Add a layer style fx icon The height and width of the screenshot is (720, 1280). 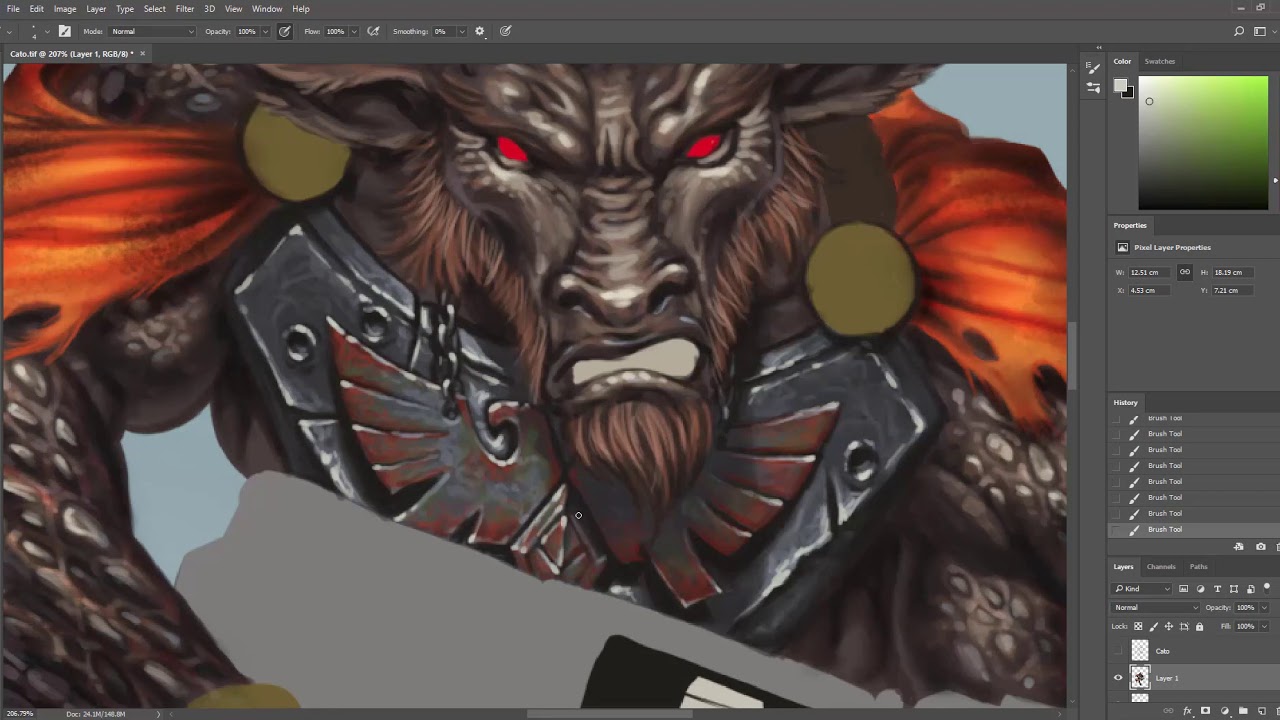(1187, 711)
